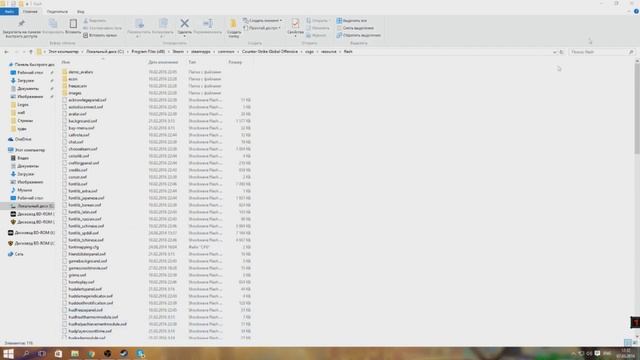
Task: Click the Move to ribbon icon
Action: [140, 24]
